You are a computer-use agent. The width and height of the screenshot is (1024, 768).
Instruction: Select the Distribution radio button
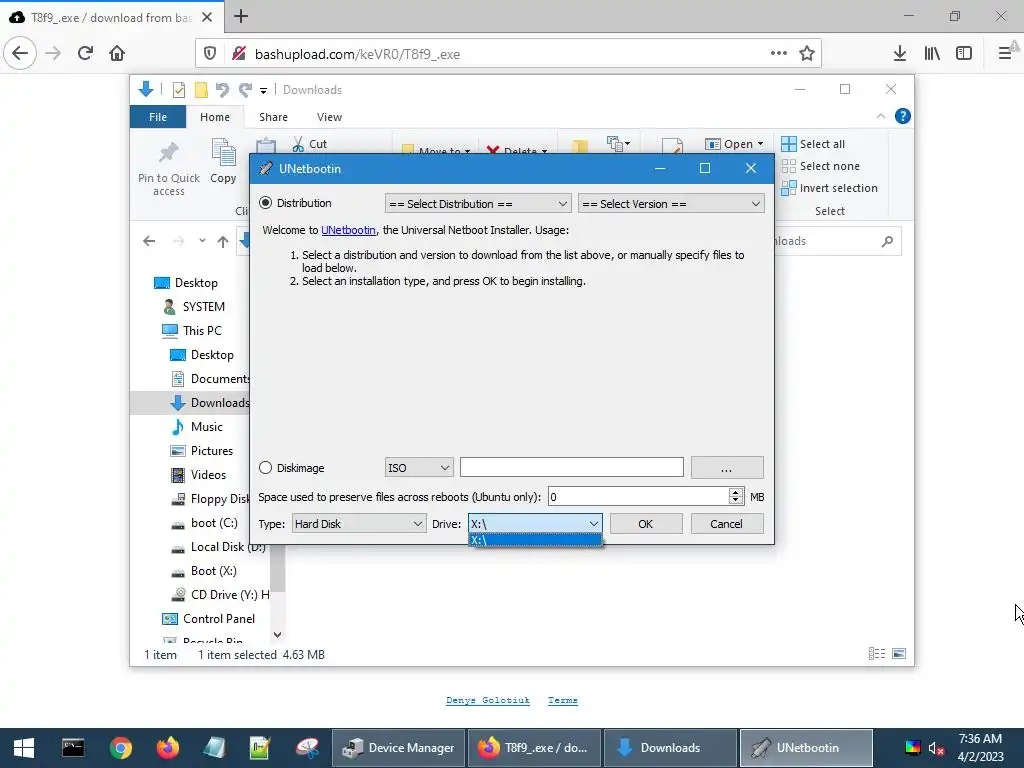pyautogui.click(x=265, y=203)
